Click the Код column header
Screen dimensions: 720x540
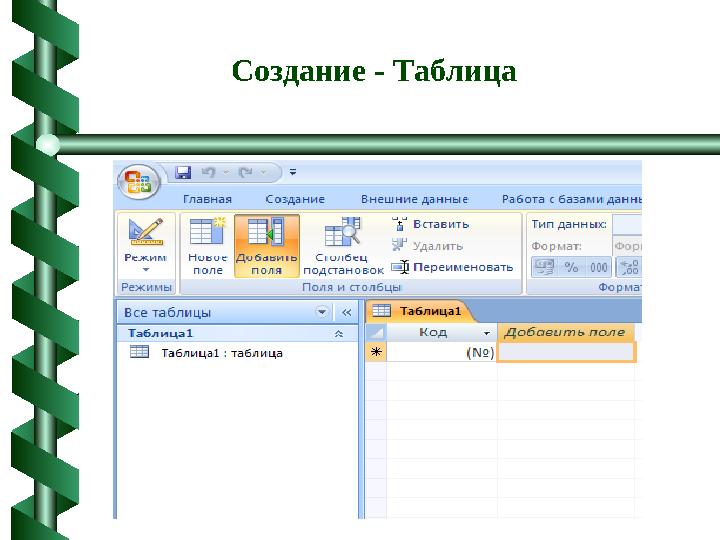(442, 332)
